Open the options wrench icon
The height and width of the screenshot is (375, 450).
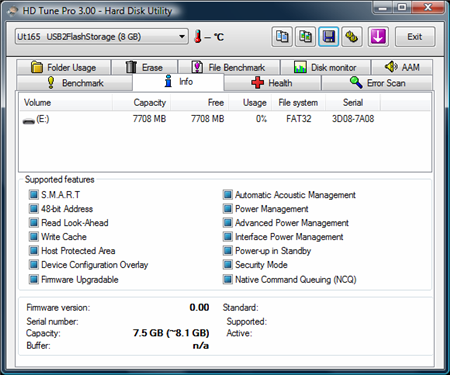352,37
